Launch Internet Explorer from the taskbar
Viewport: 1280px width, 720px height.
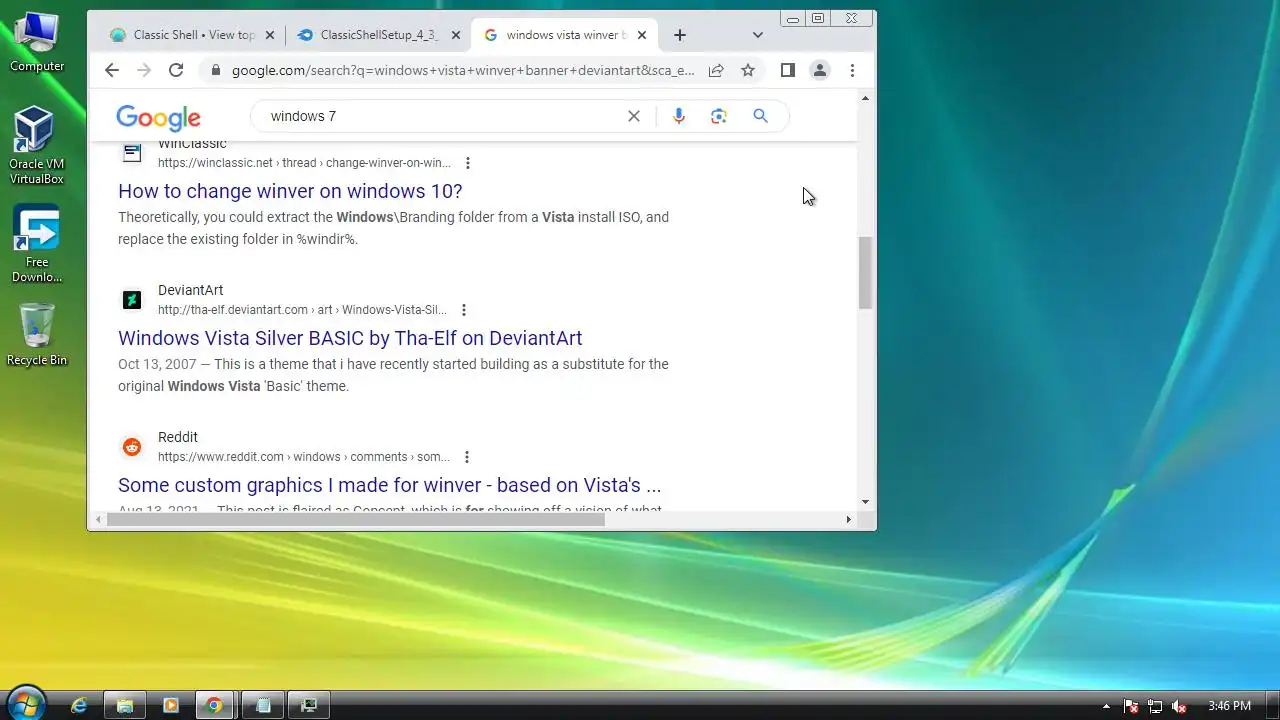79,705
